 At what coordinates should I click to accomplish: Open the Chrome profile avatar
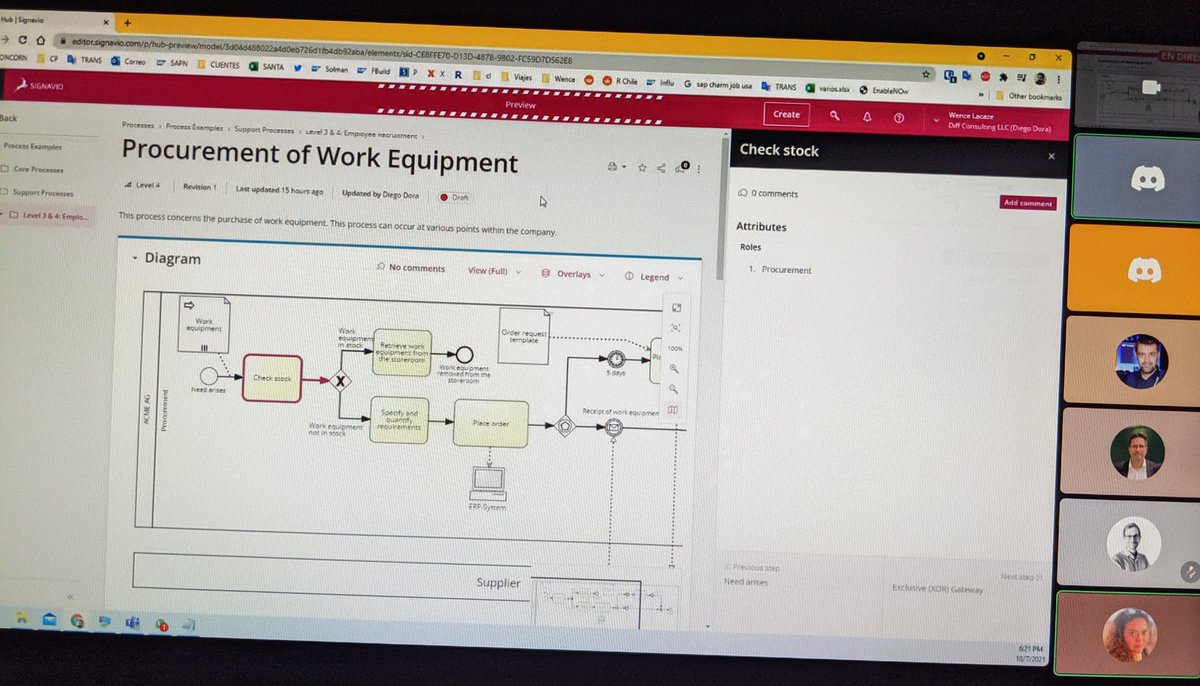[1041, 78]
